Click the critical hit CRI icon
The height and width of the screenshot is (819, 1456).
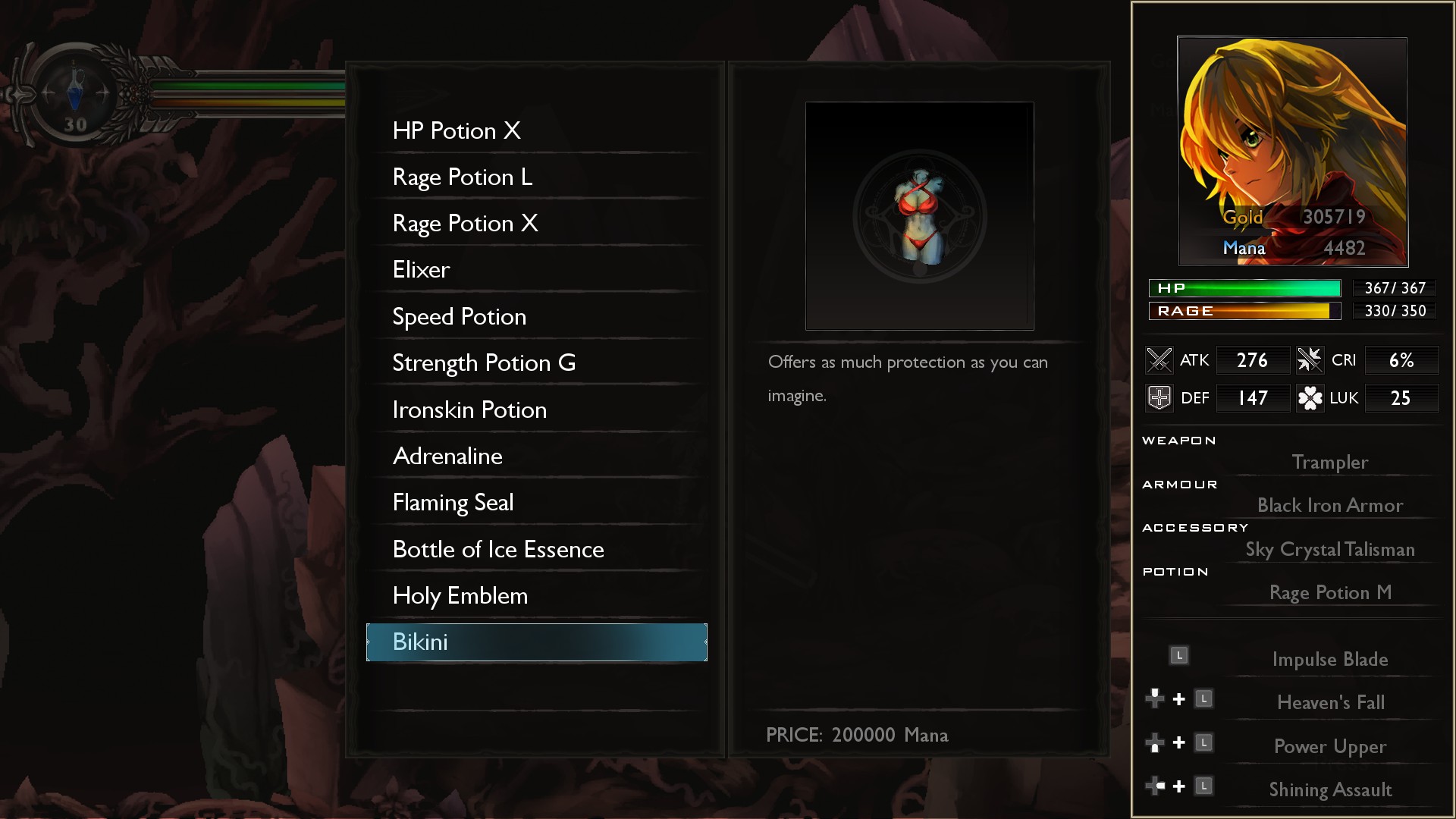point(1310,360)
